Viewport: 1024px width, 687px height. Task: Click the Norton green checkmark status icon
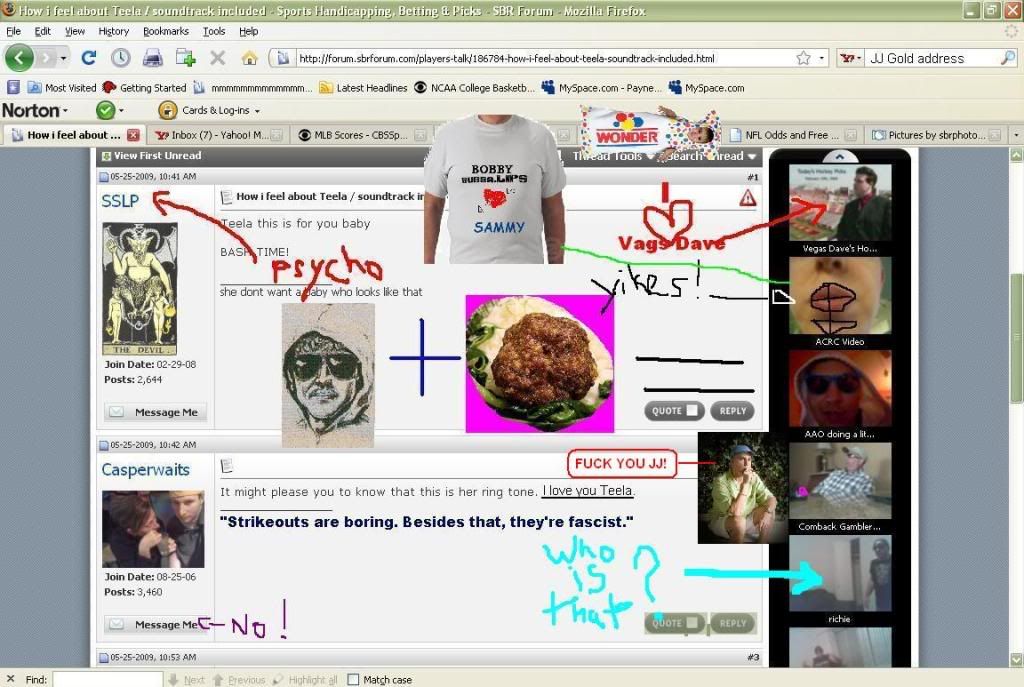point(105,110)
